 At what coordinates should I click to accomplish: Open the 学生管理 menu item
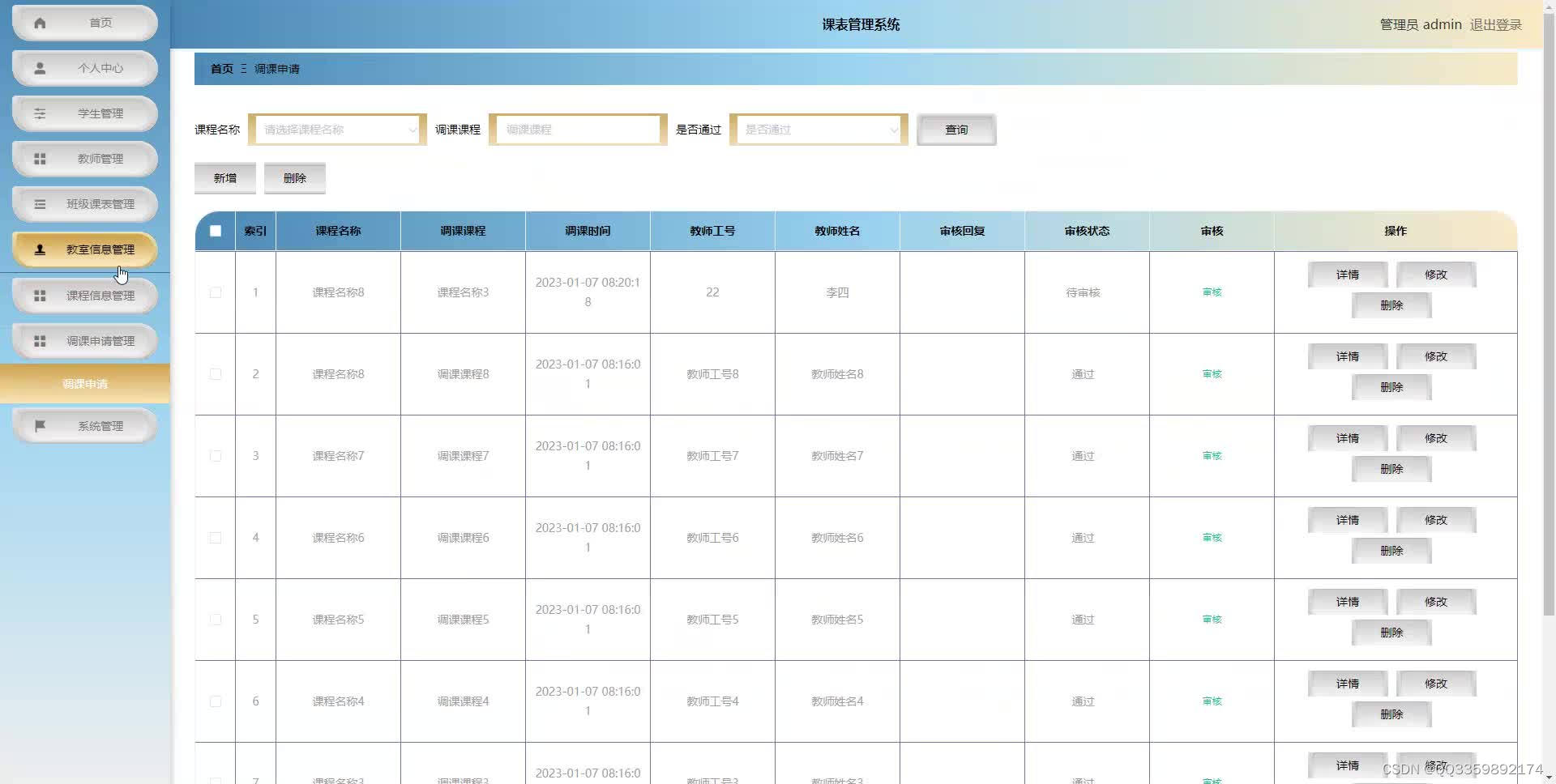pos(85,113)
